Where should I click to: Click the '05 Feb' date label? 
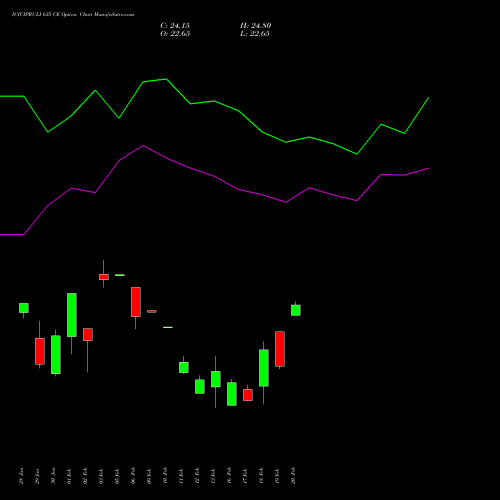118,476
